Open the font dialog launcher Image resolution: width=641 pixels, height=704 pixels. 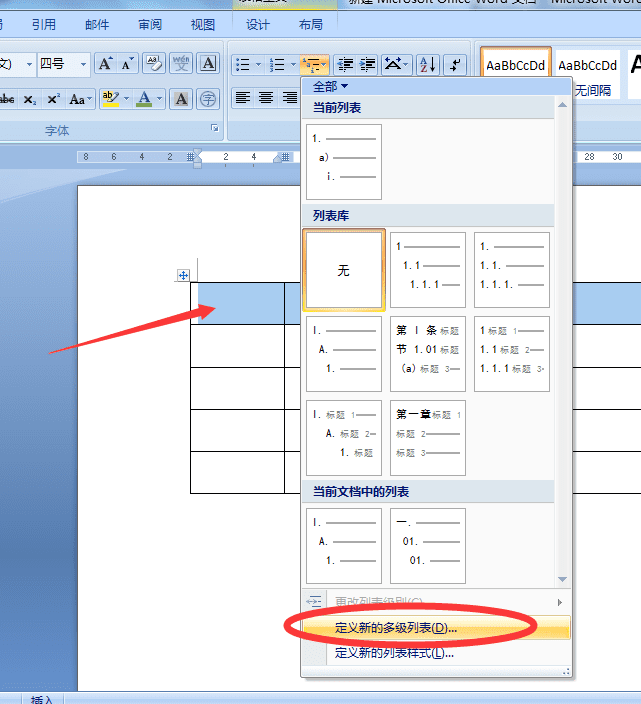click(215, 128)
